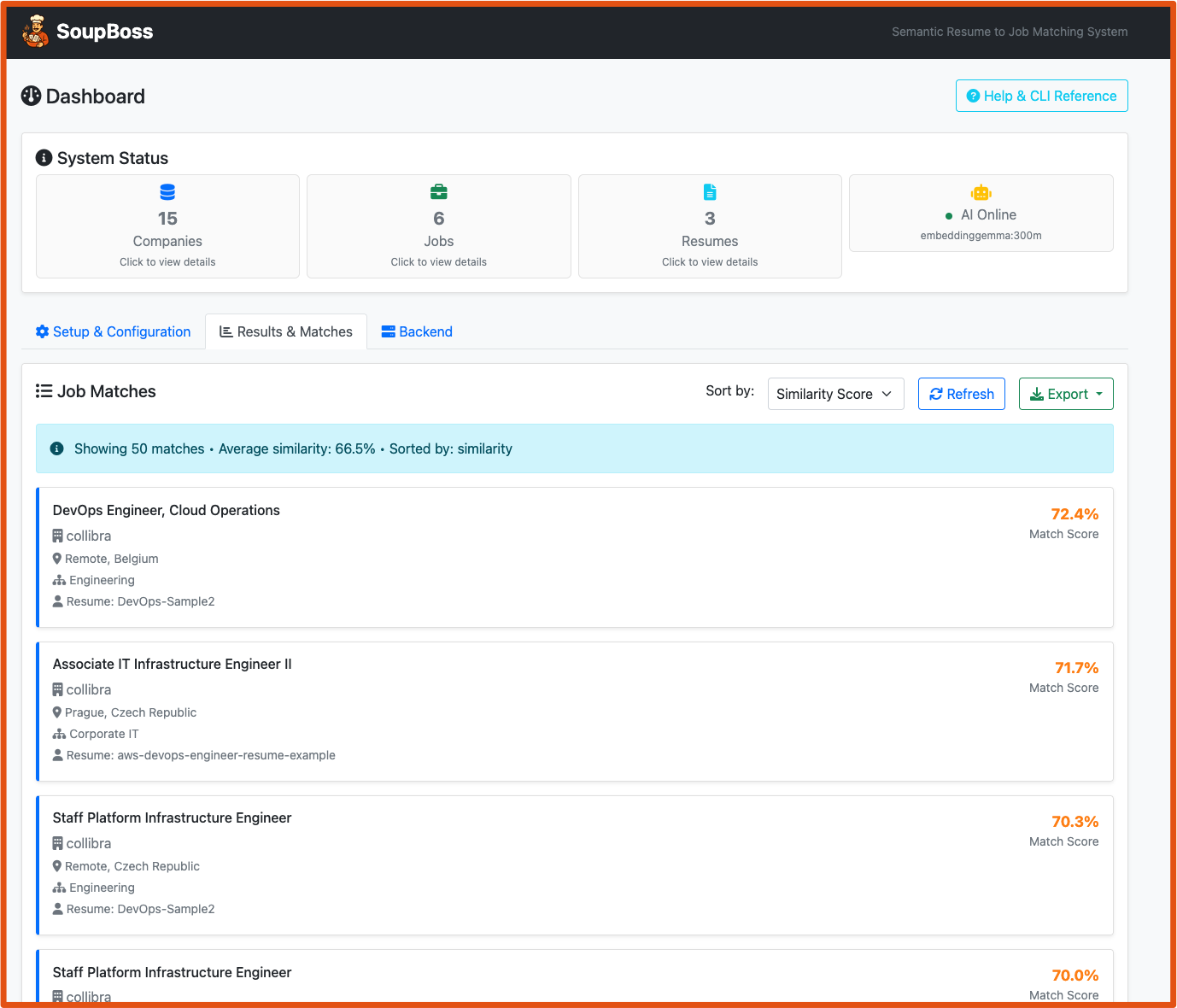1177x1008 pixels.
Task: Click the SoupBoss brand title
Action: pos(105,32)
